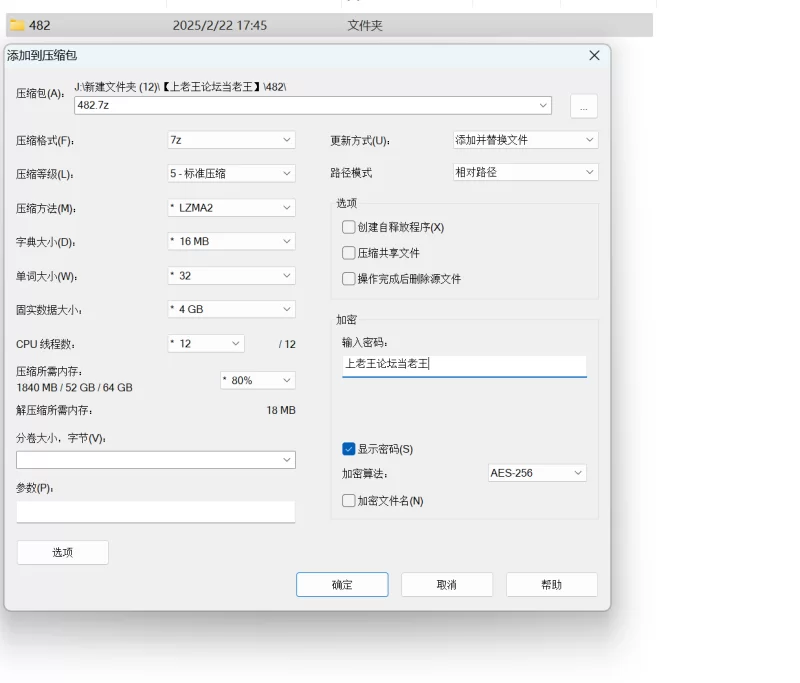This screenshot has width=800, height=683.
Task: Uncheck 显示密码(S) checkbox
Action: point(348,449)
